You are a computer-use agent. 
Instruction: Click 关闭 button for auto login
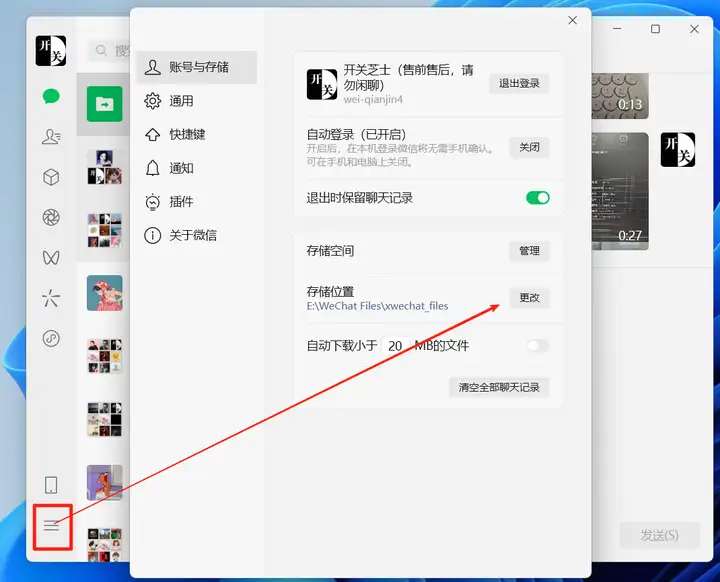[529, 147]
